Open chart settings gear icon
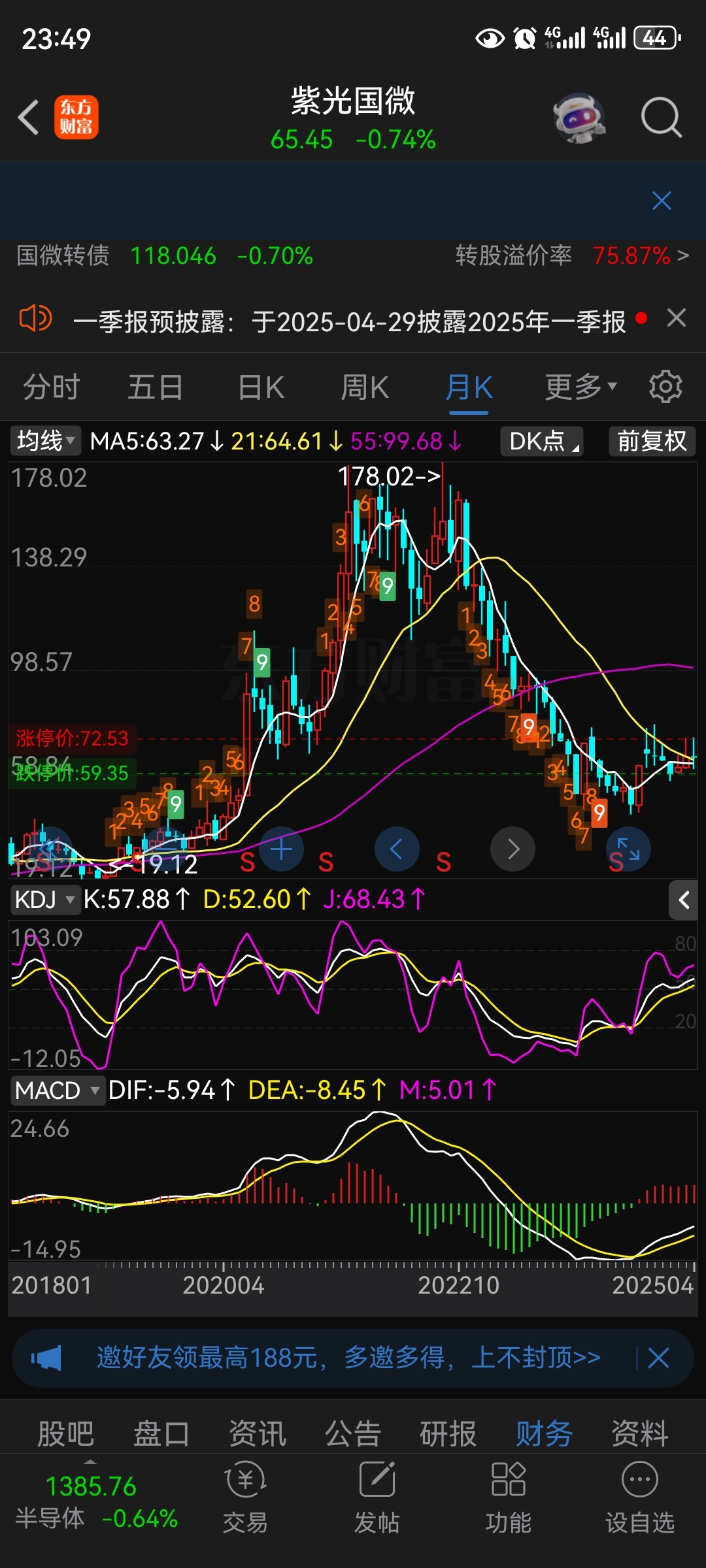The image size is (706, 1568). point(665,387)
